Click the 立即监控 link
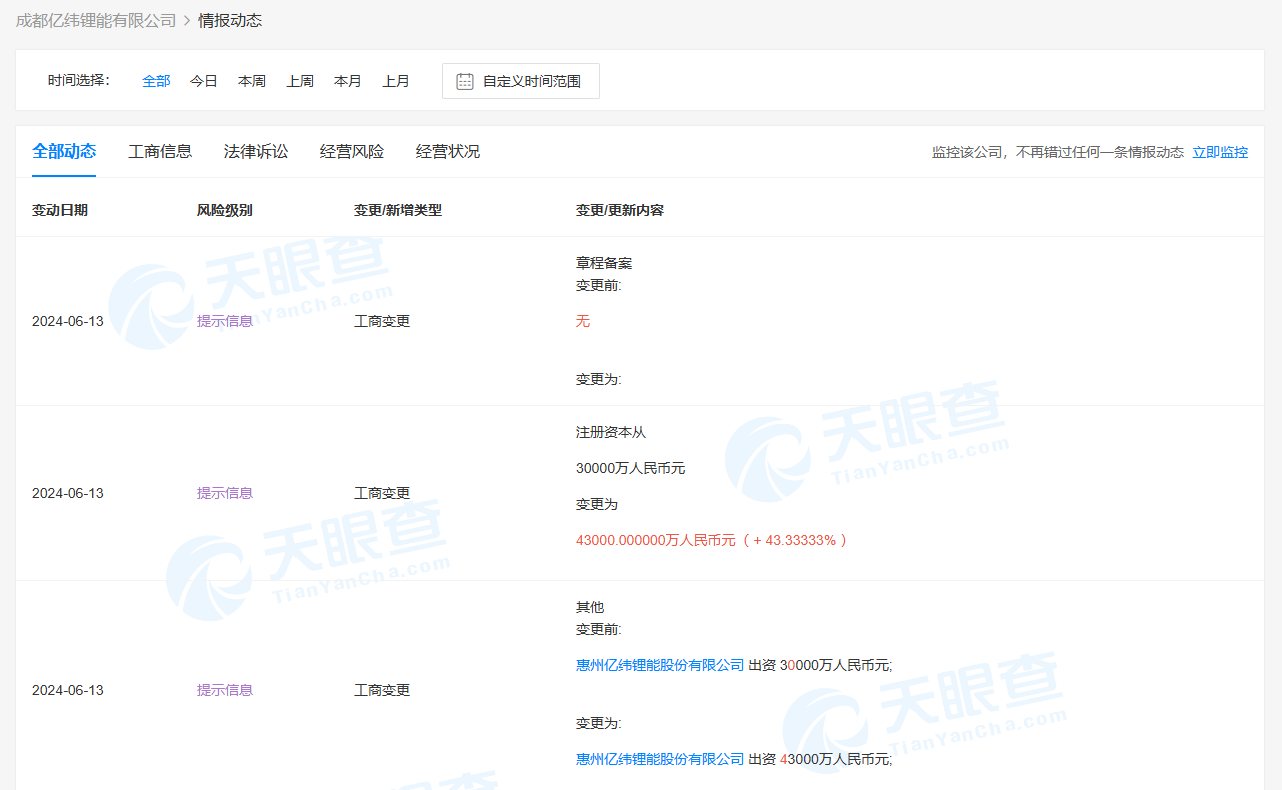1282x790 pixels. point(1220,152)
